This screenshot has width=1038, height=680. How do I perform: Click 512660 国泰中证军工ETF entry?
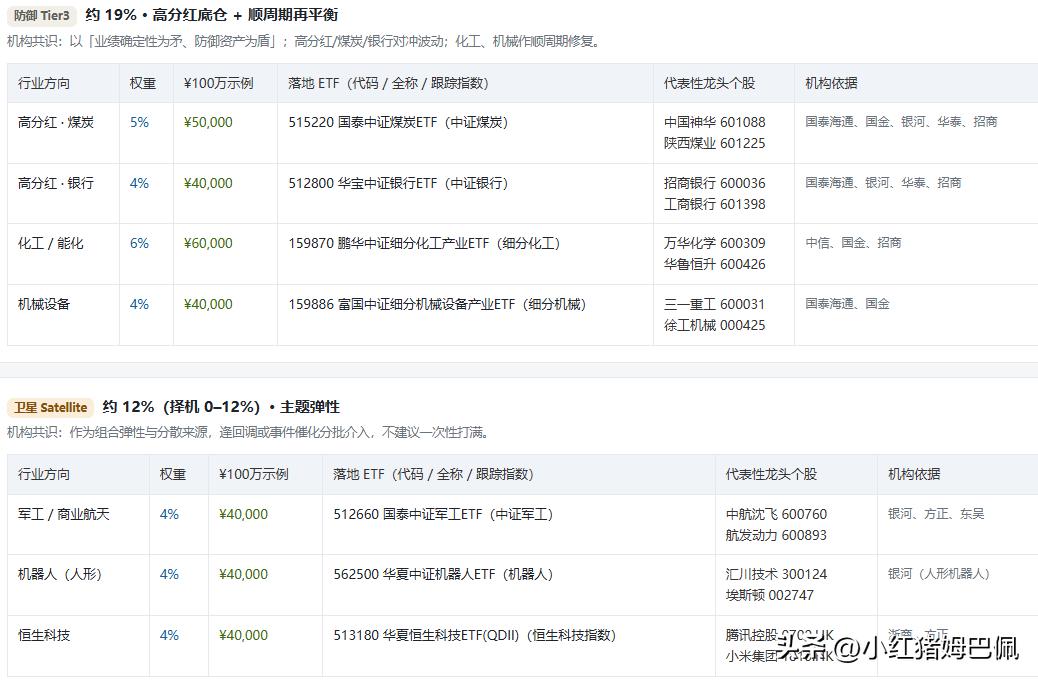443,514
